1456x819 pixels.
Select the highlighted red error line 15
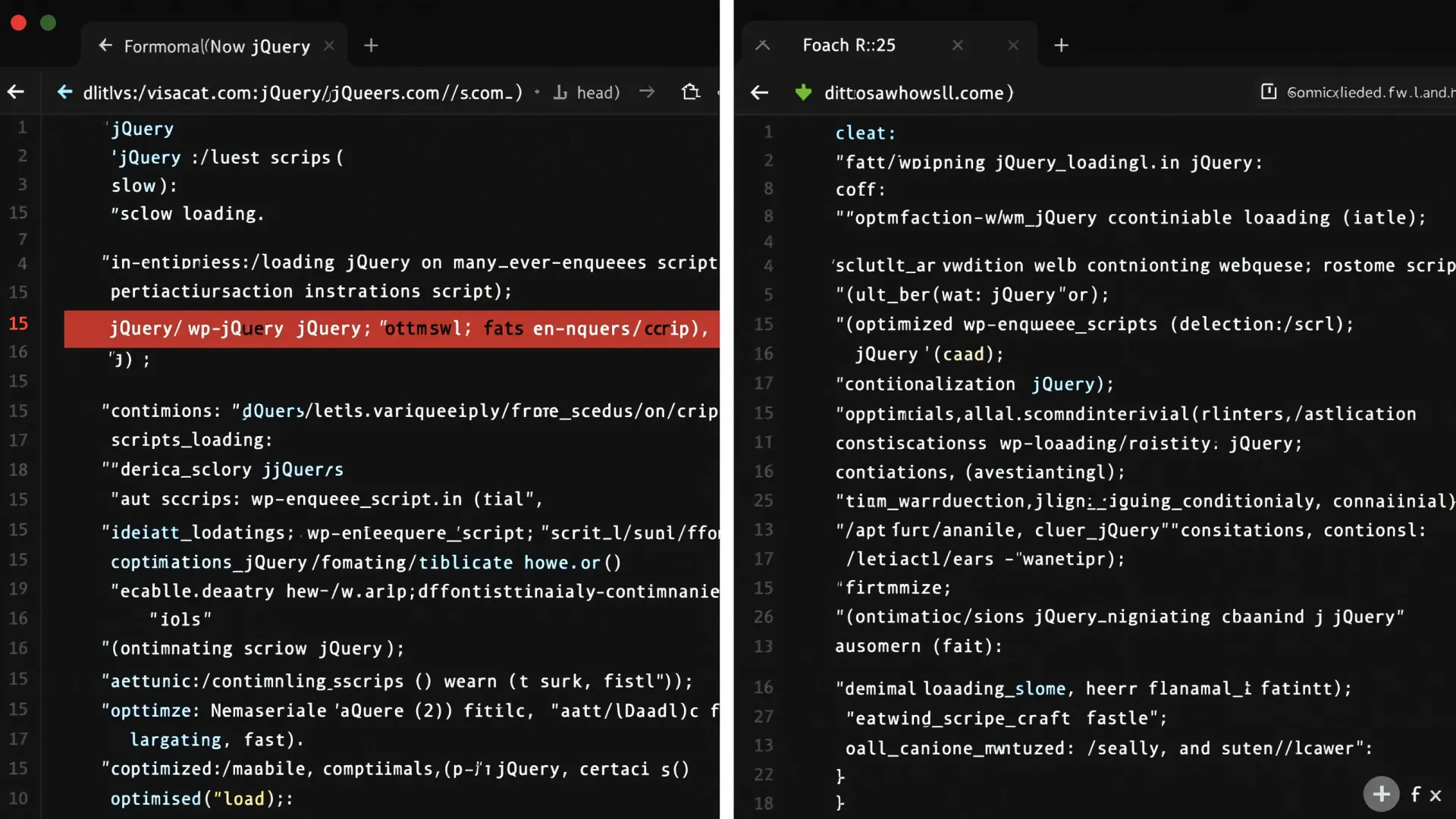(x=391, y=328)
